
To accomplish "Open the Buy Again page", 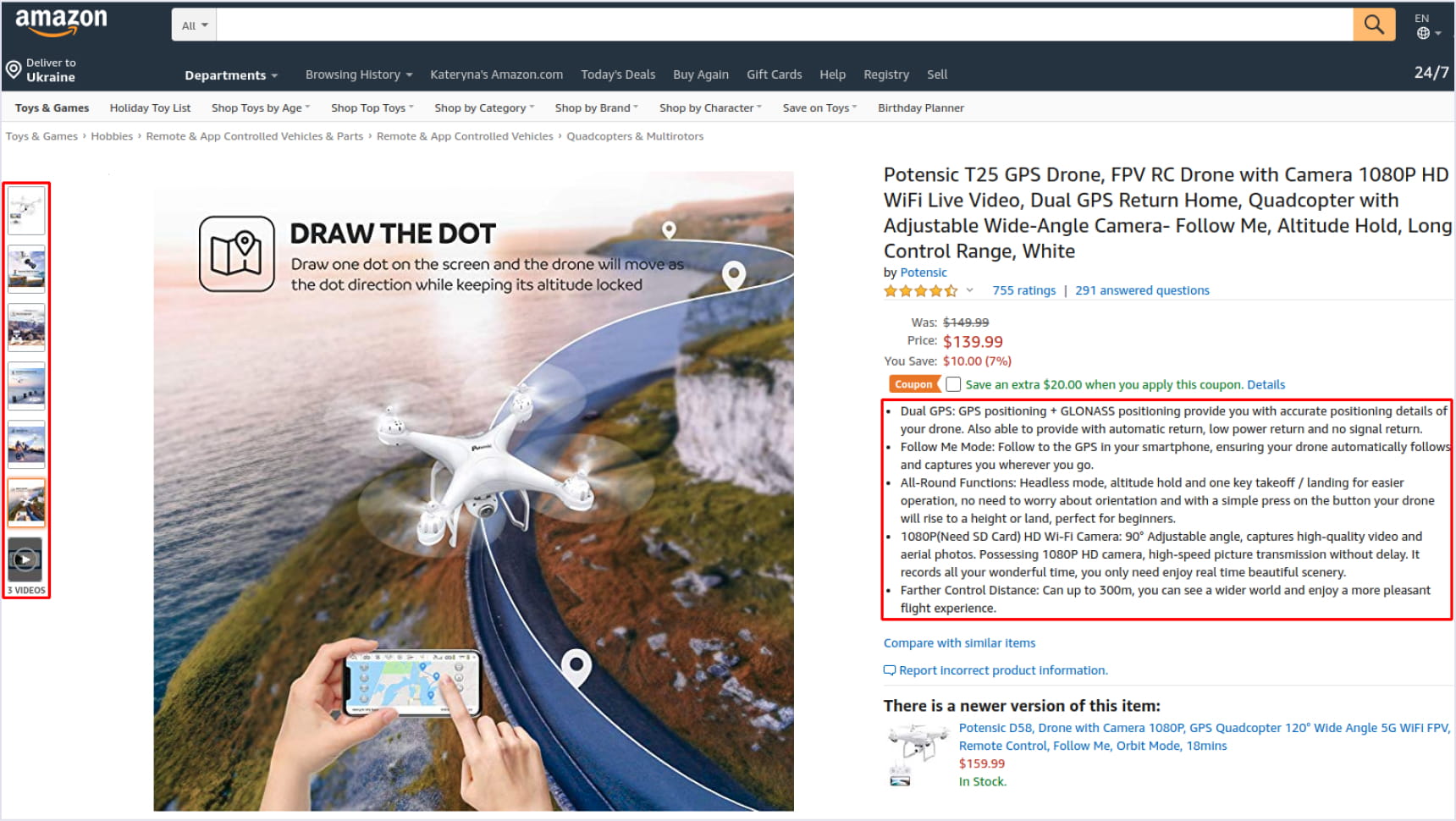I will coord(701,74).
